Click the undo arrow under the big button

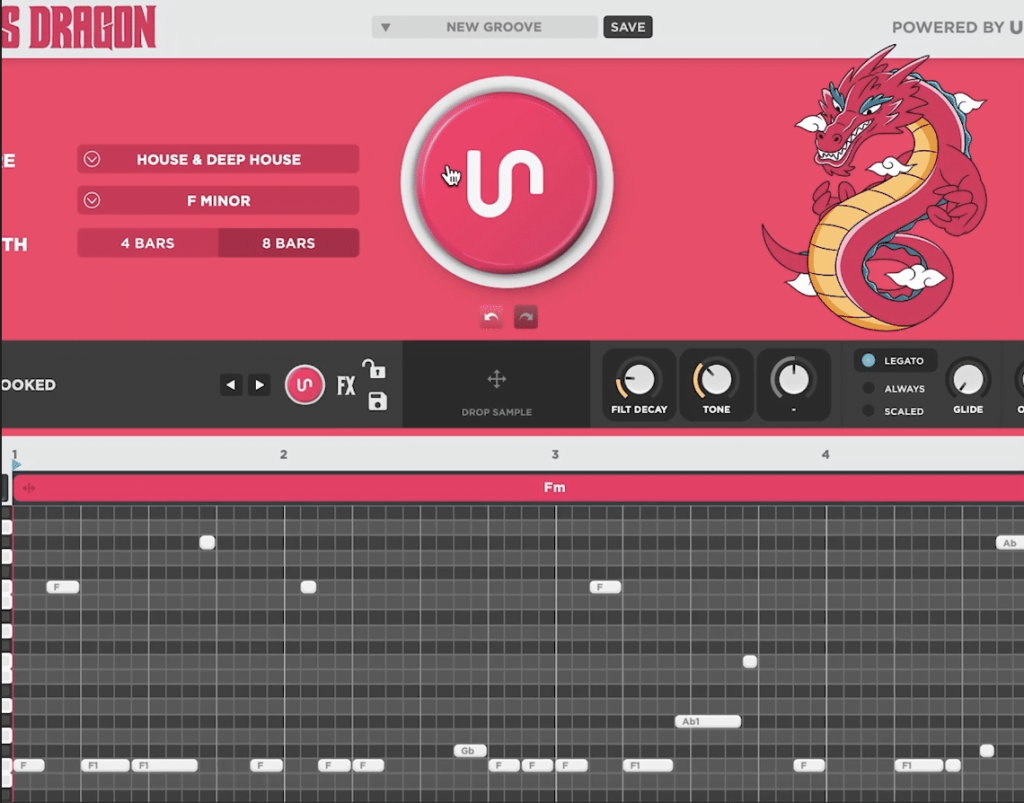click(490, 316)
